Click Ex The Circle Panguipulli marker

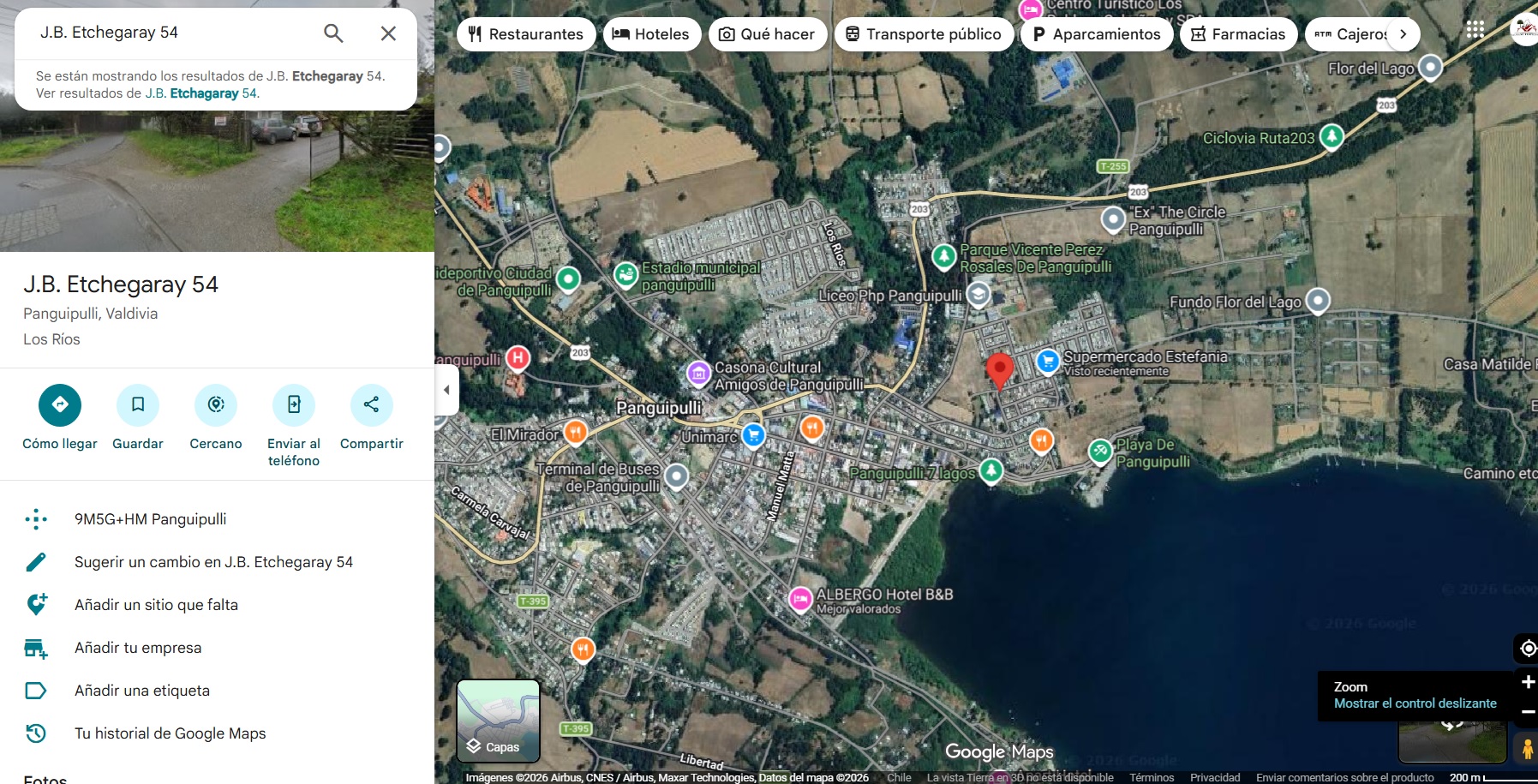[x=1113, y=219]
